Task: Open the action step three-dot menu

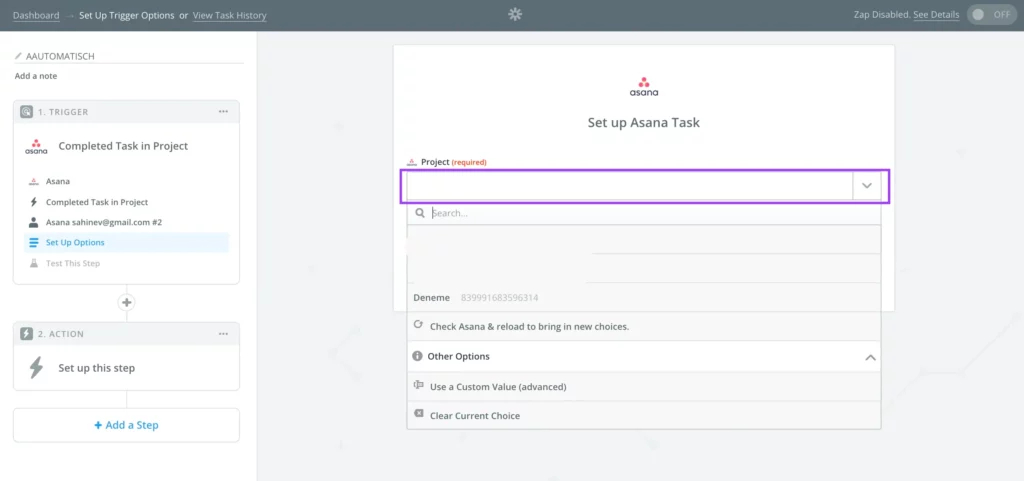Action: 223,334
